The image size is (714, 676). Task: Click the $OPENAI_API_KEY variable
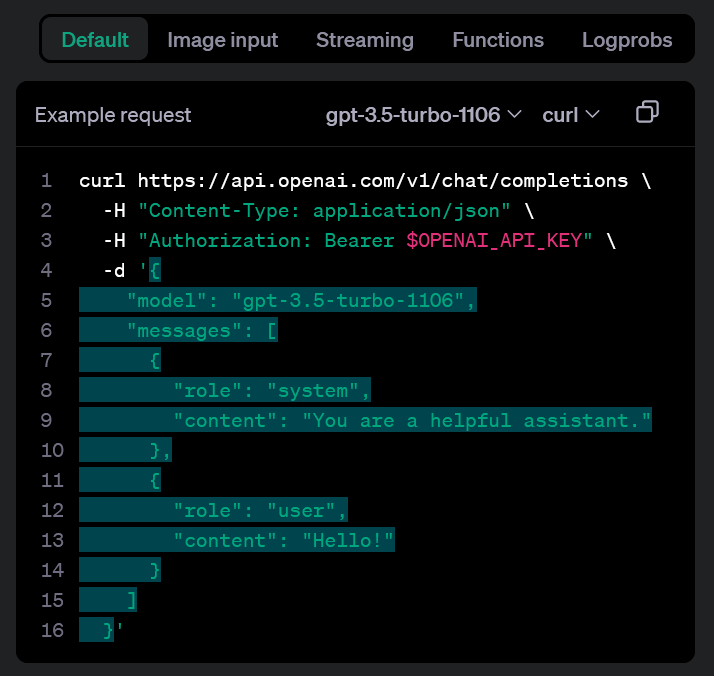click(x=494, y=240)
